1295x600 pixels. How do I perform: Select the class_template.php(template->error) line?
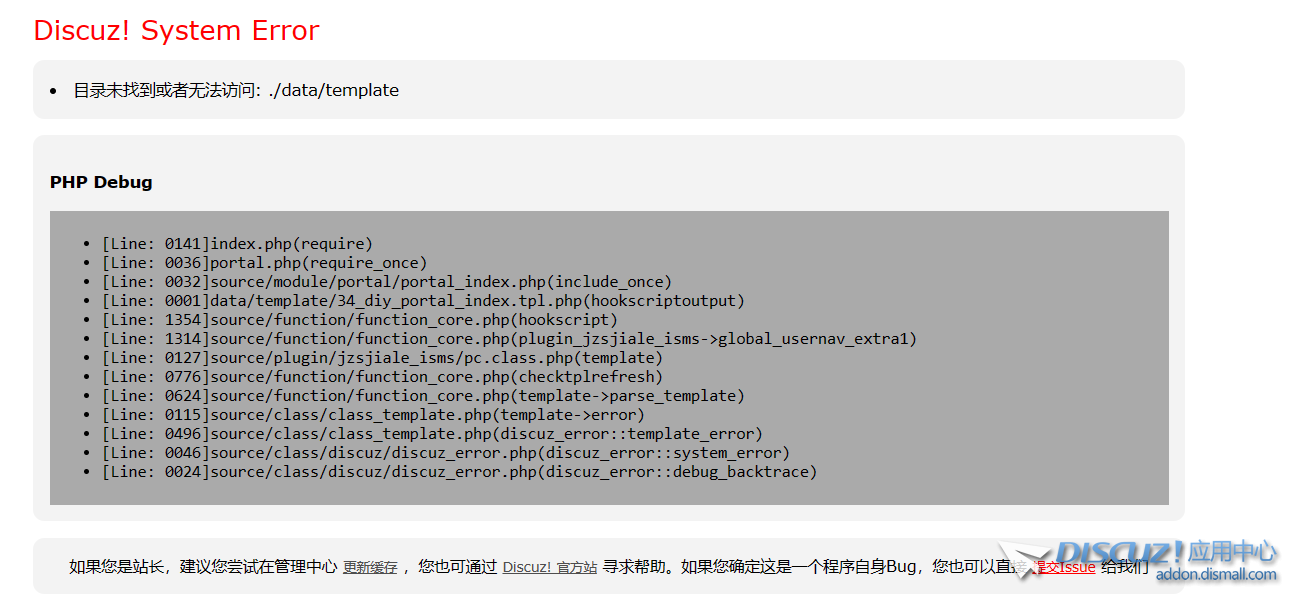[373, 414]
